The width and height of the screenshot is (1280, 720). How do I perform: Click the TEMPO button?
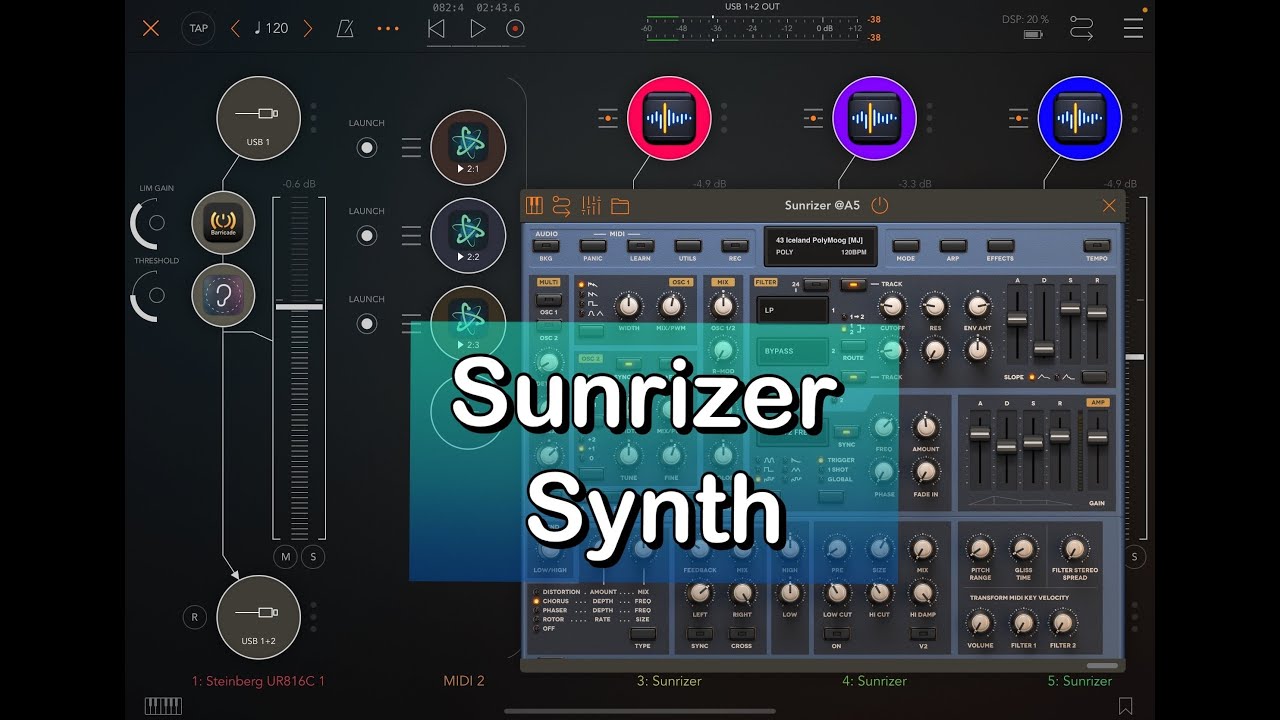1097,246
